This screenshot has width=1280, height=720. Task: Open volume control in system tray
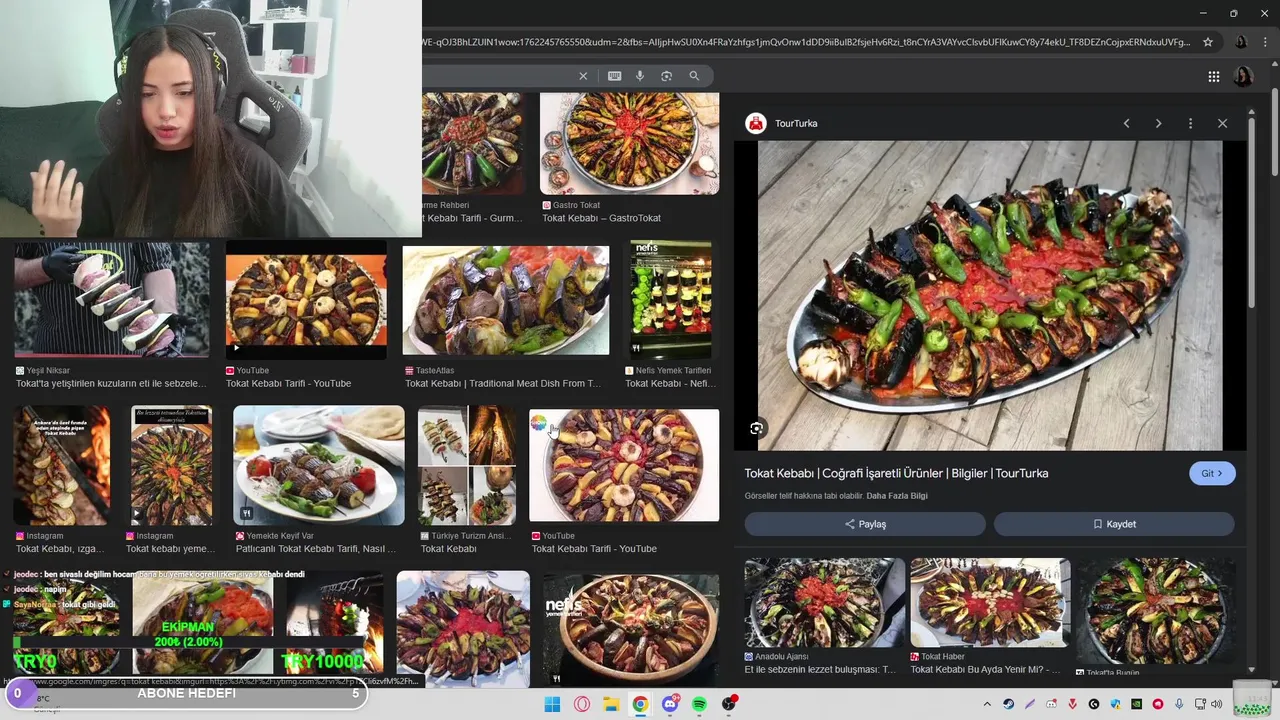pos(1217,704)
